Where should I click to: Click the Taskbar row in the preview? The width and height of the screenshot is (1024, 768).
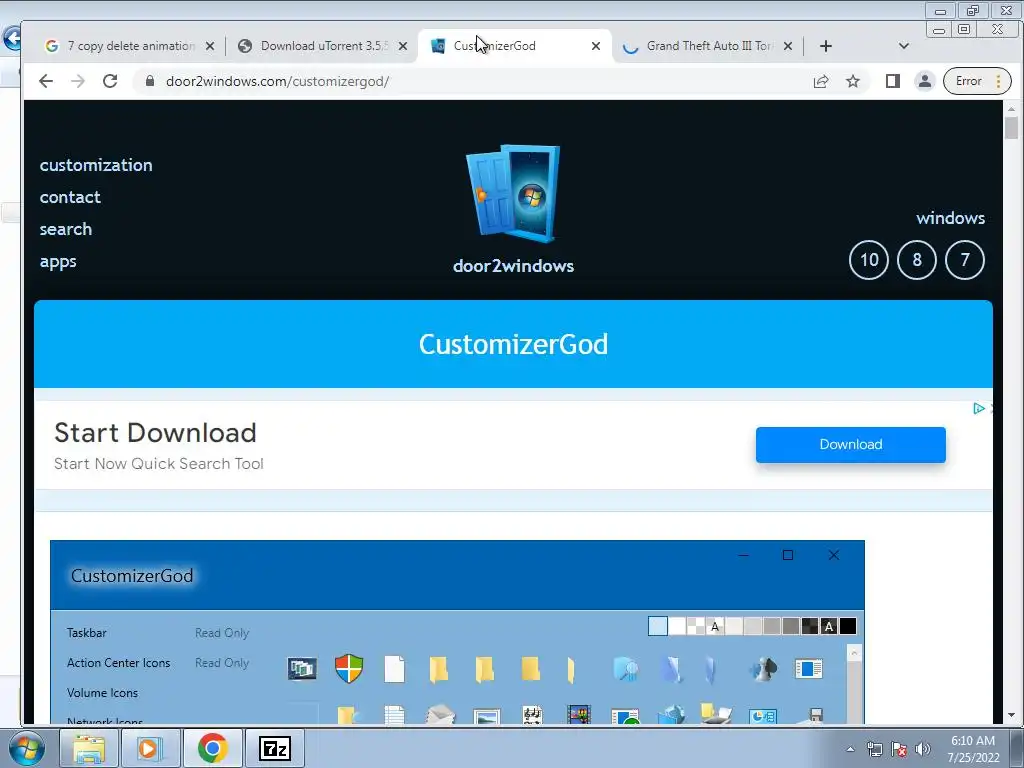[x=86, y=633]
